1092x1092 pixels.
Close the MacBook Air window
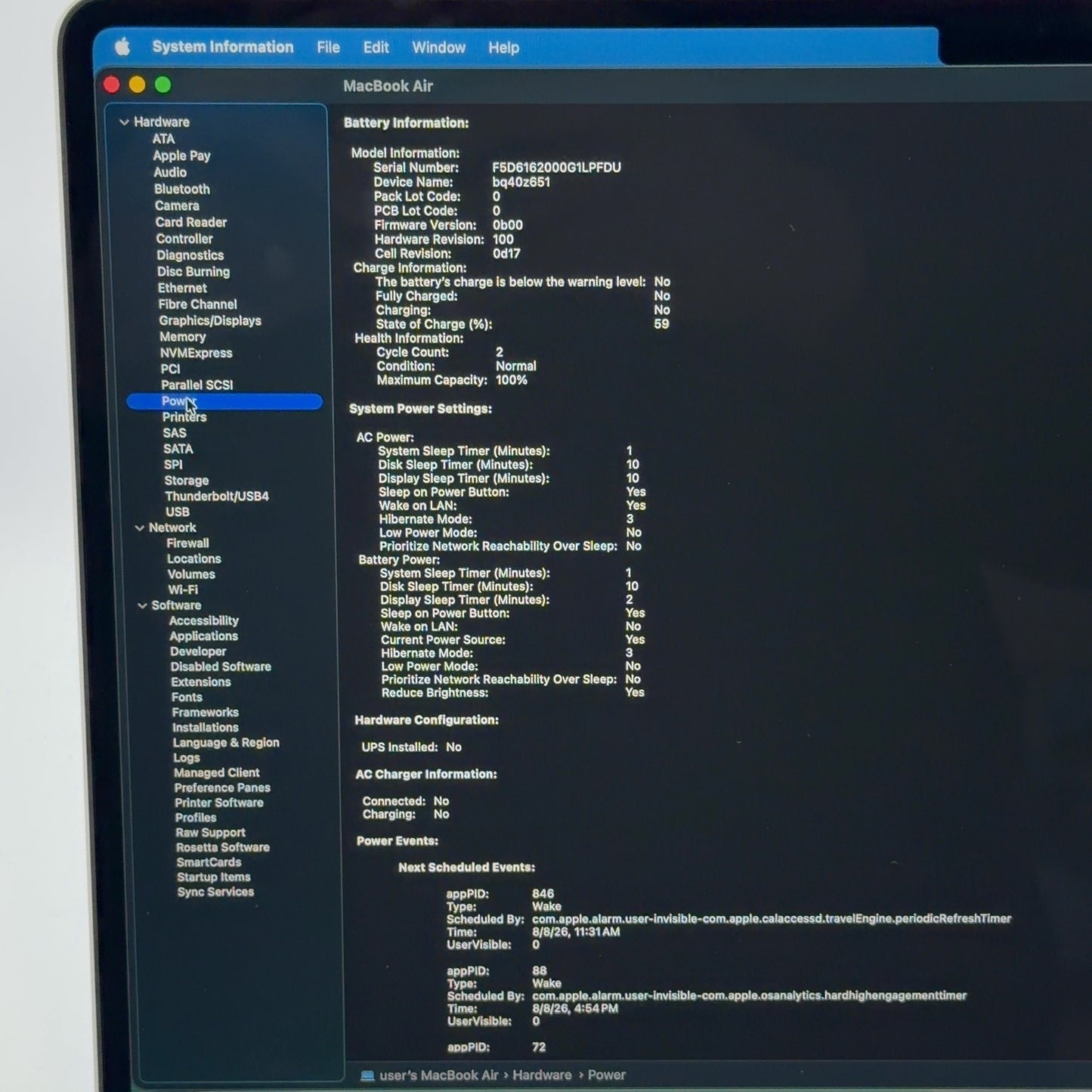(x=112, y=85)
